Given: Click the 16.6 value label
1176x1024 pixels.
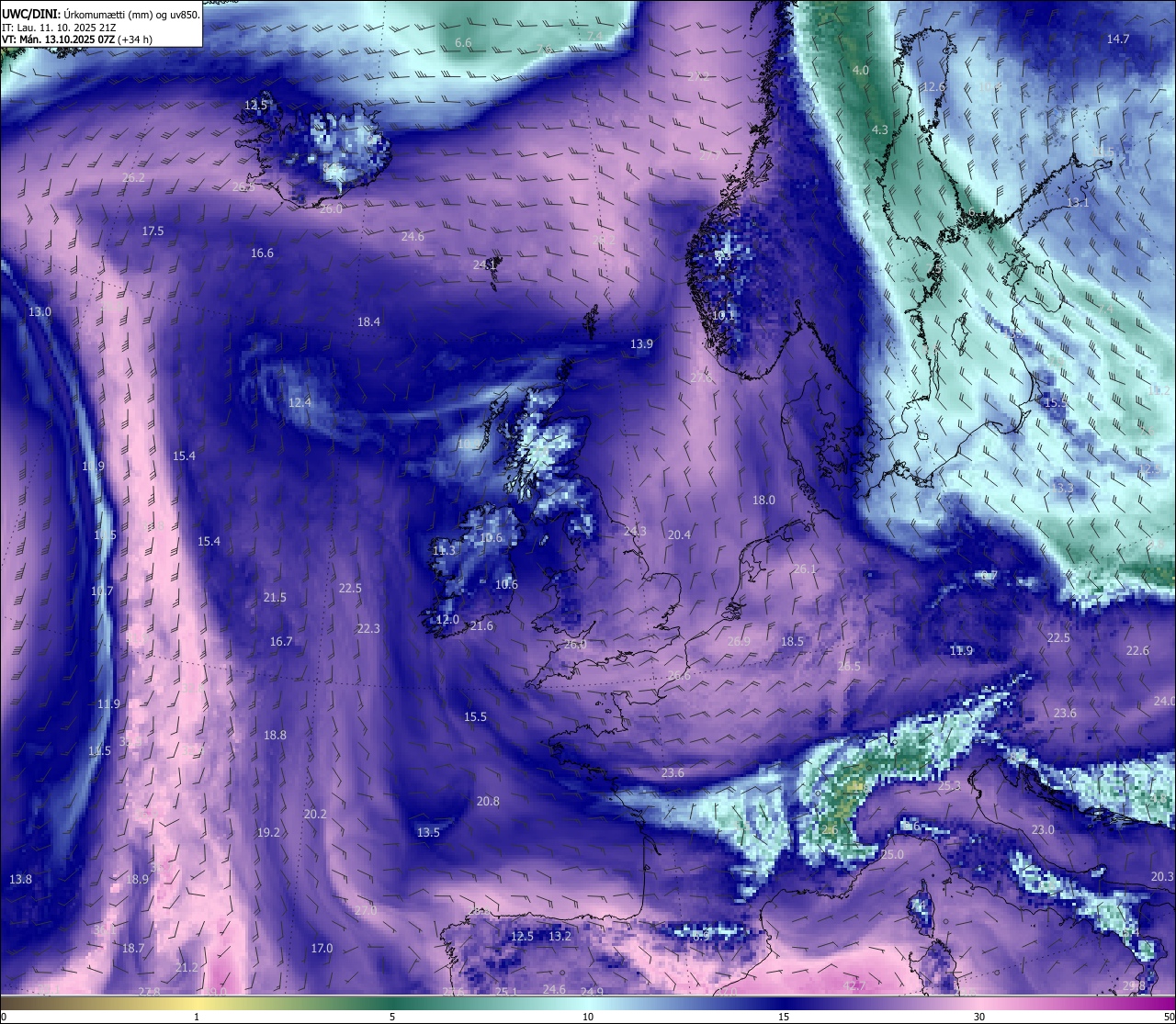Looking at the screenshot, I should tap(263, 253).
